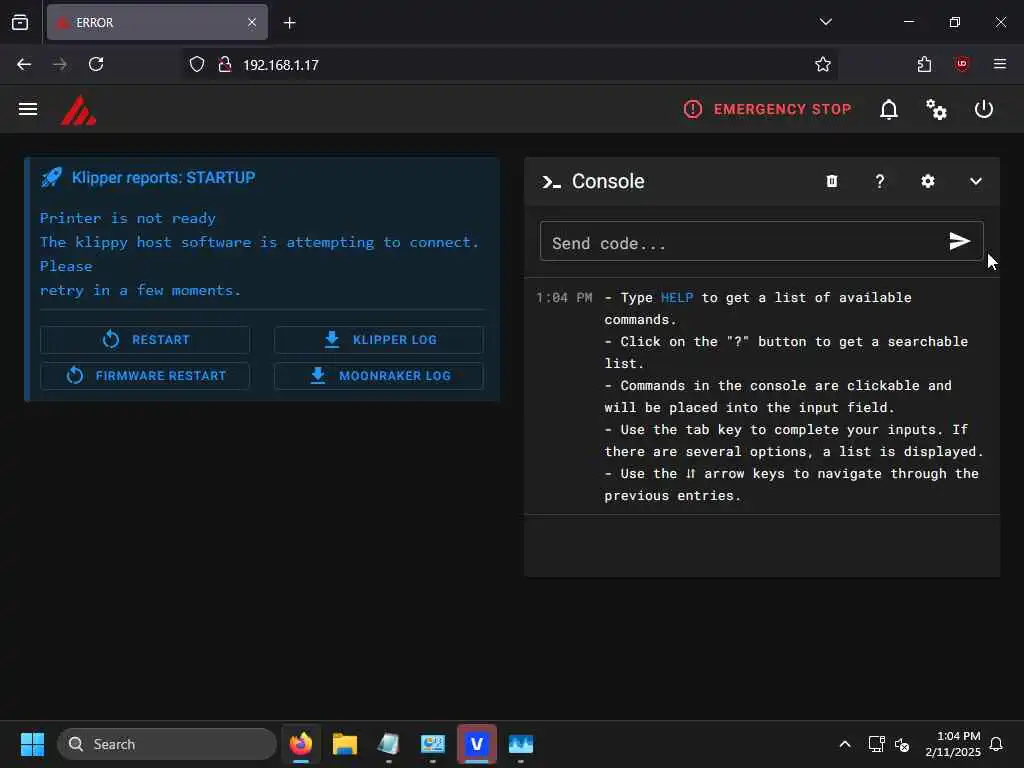Click the Firmware Restart button

pos(145,376)
